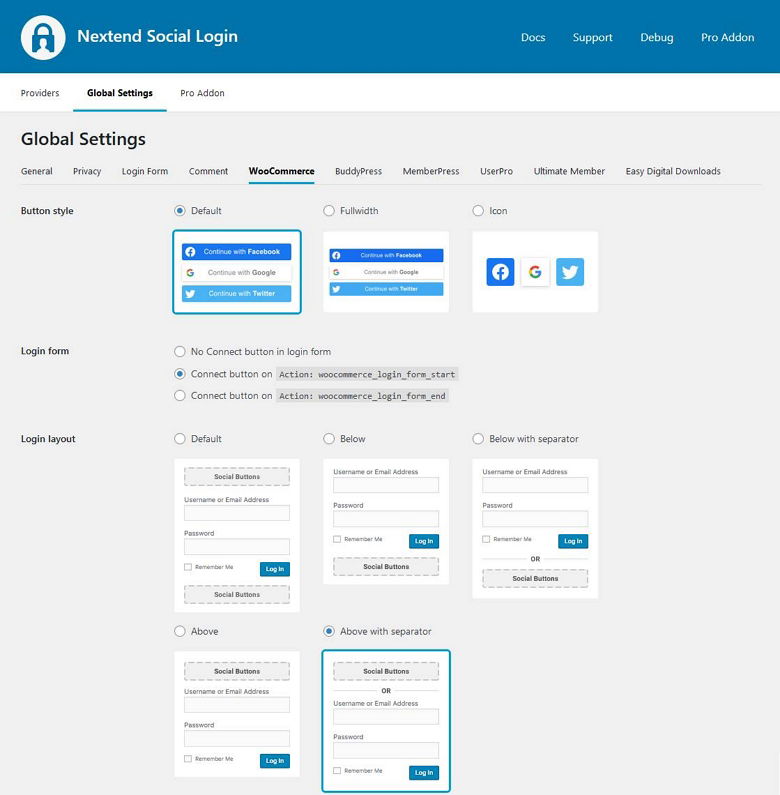Click Continue with Facebook in Fullwidth preview
This screenshot has height=795, width=780.
(x=386, y=255)
